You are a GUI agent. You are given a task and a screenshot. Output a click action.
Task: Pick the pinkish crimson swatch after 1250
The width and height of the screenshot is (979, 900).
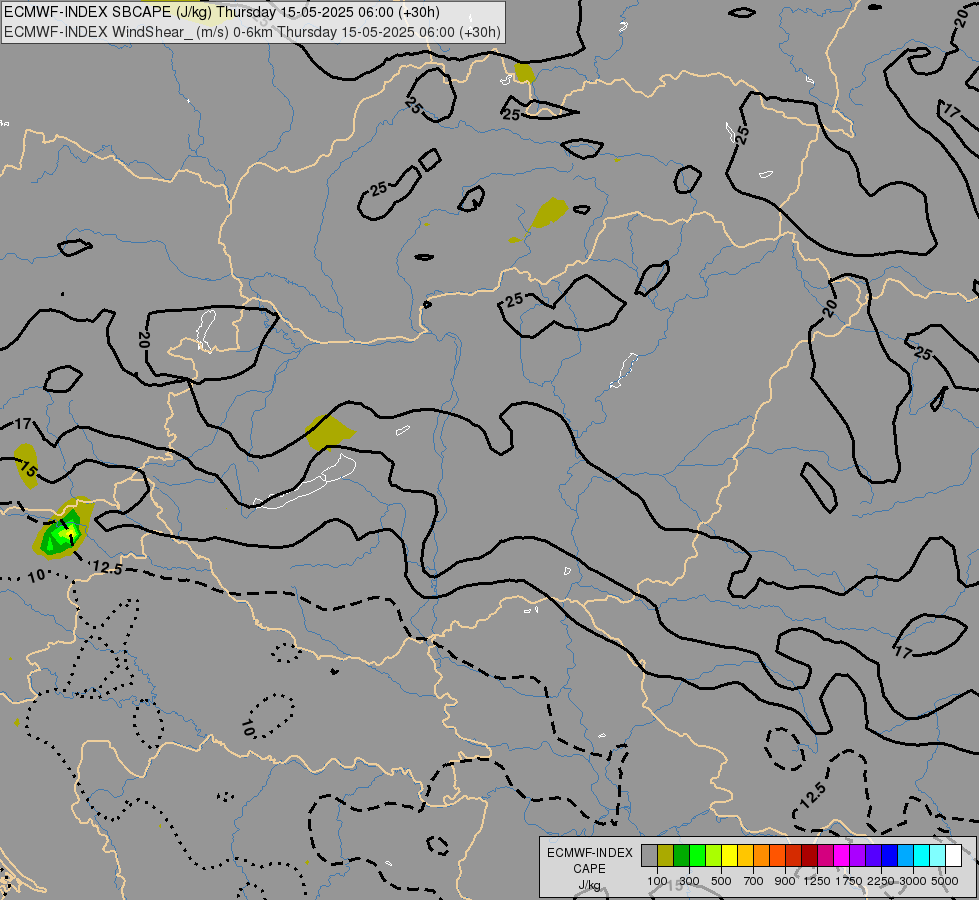point(825,855)
